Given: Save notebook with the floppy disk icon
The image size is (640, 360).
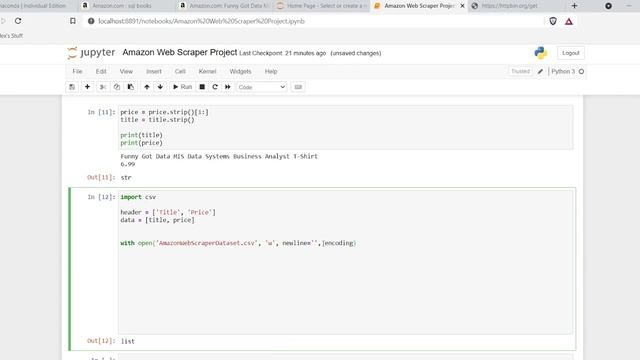Looking at the screenshot, I should (x=72, y=87).
